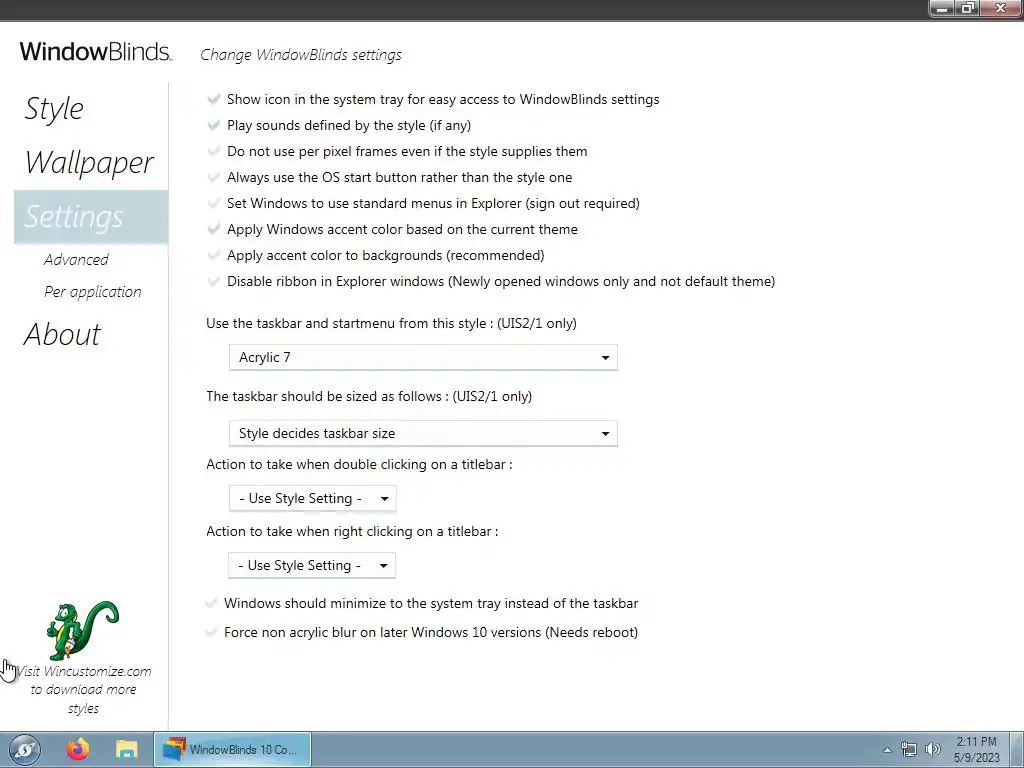
Task: Go to the Wallpaper section
Action: tap(89, 163)
